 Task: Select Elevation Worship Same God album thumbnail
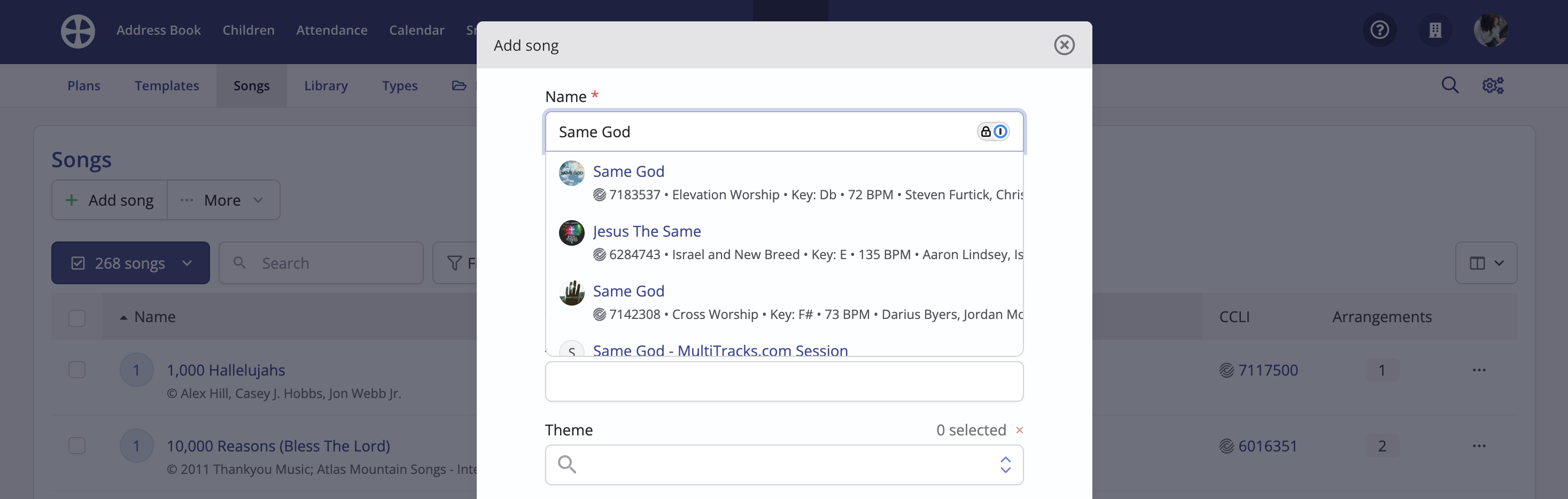(571, 173)
